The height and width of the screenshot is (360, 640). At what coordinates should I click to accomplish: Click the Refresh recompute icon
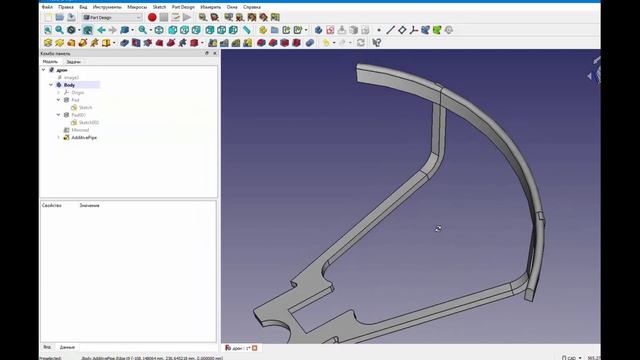point(361,43)
